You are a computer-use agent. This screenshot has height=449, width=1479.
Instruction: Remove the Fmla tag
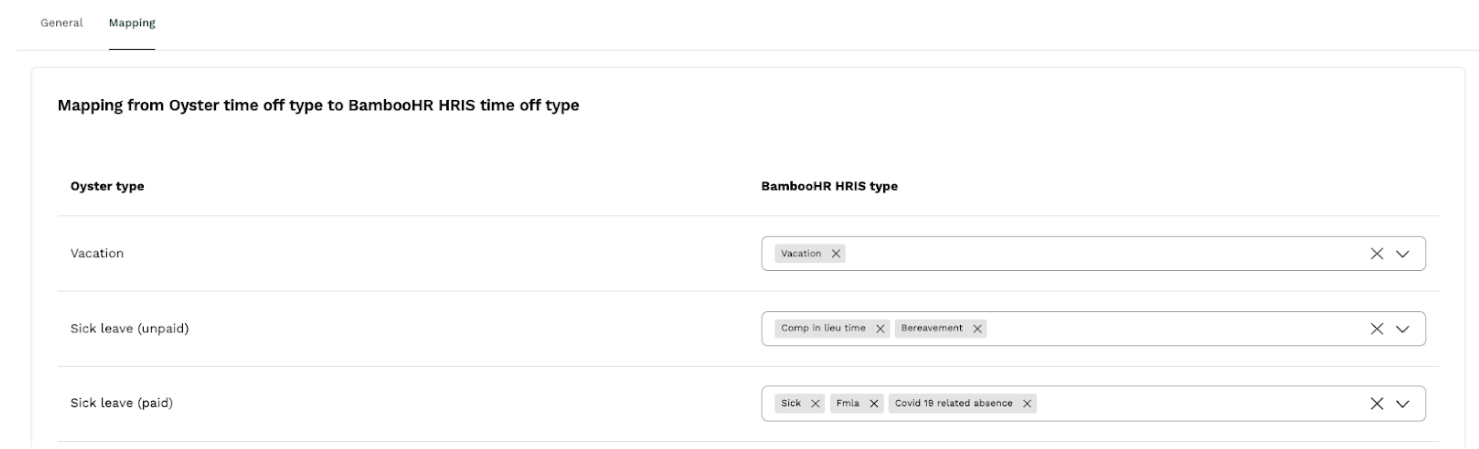874,404
